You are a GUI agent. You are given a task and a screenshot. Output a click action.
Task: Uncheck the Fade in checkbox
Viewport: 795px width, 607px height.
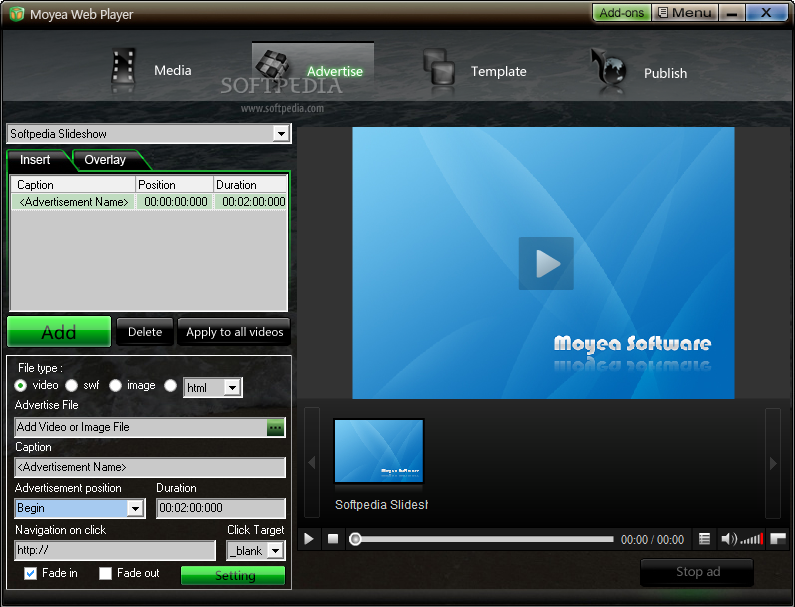pos(30,574)
